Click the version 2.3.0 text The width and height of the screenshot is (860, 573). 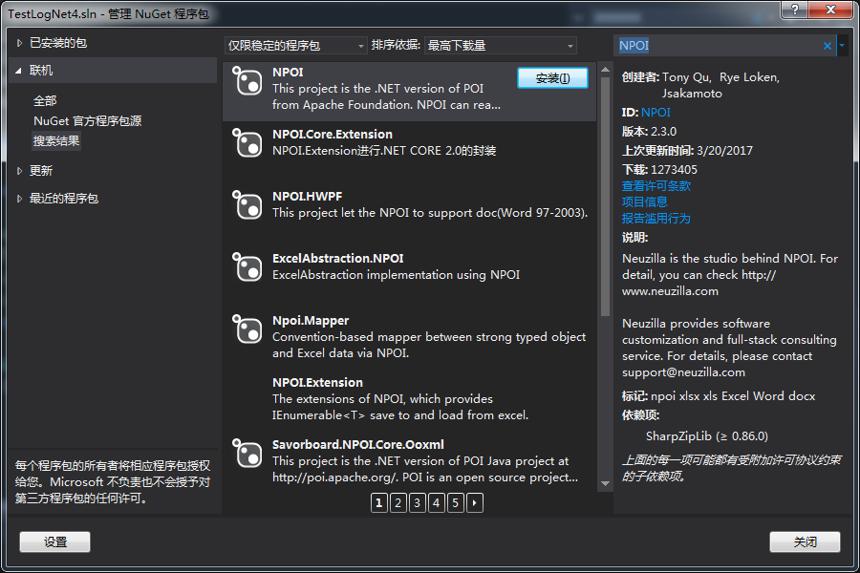tap(664, 132)
